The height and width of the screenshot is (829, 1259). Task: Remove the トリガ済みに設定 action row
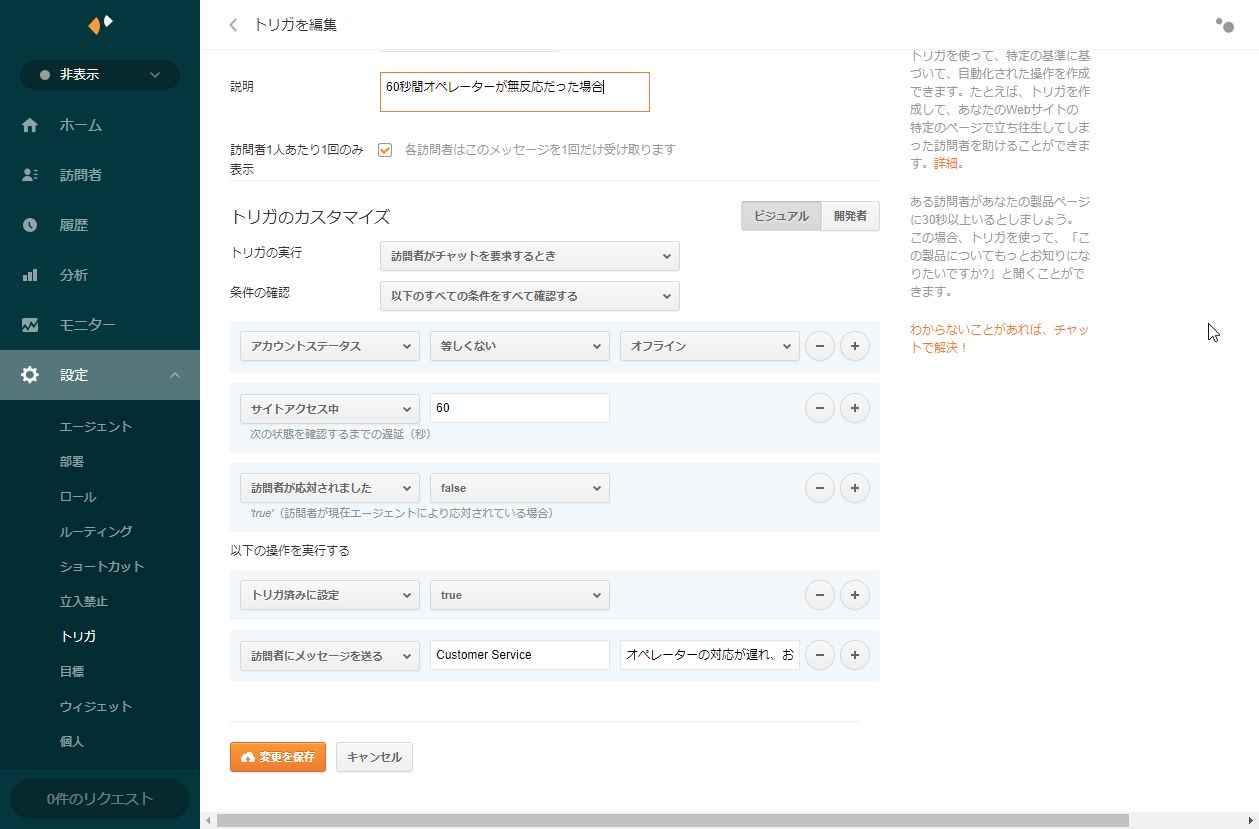click(x=820, y=595)
